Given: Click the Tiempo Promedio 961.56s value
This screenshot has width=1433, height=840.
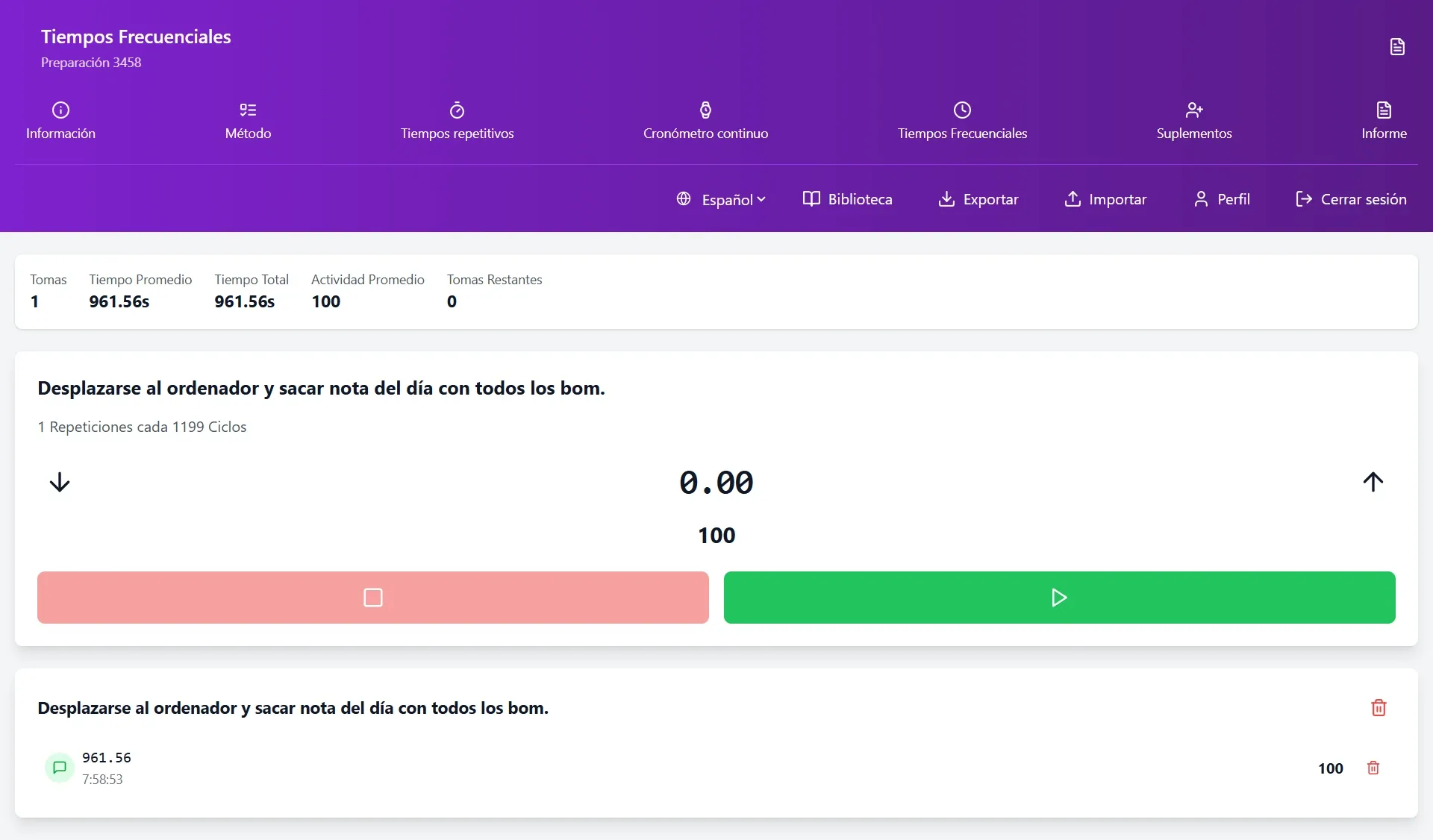Looking at the screenshot, I should click(119, 301).
